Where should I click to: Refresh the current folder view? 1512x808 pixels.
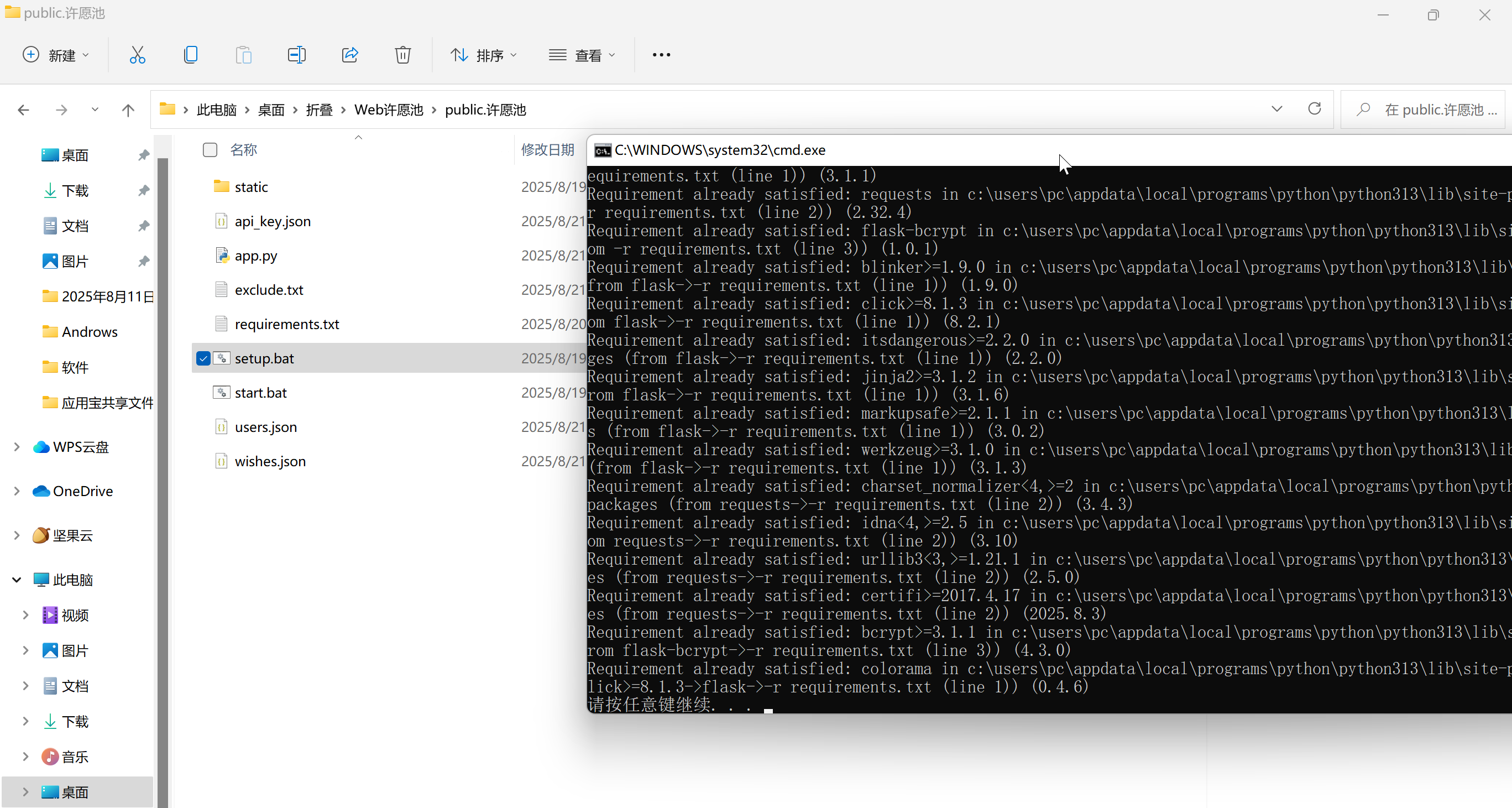(x=1314, y=109)
